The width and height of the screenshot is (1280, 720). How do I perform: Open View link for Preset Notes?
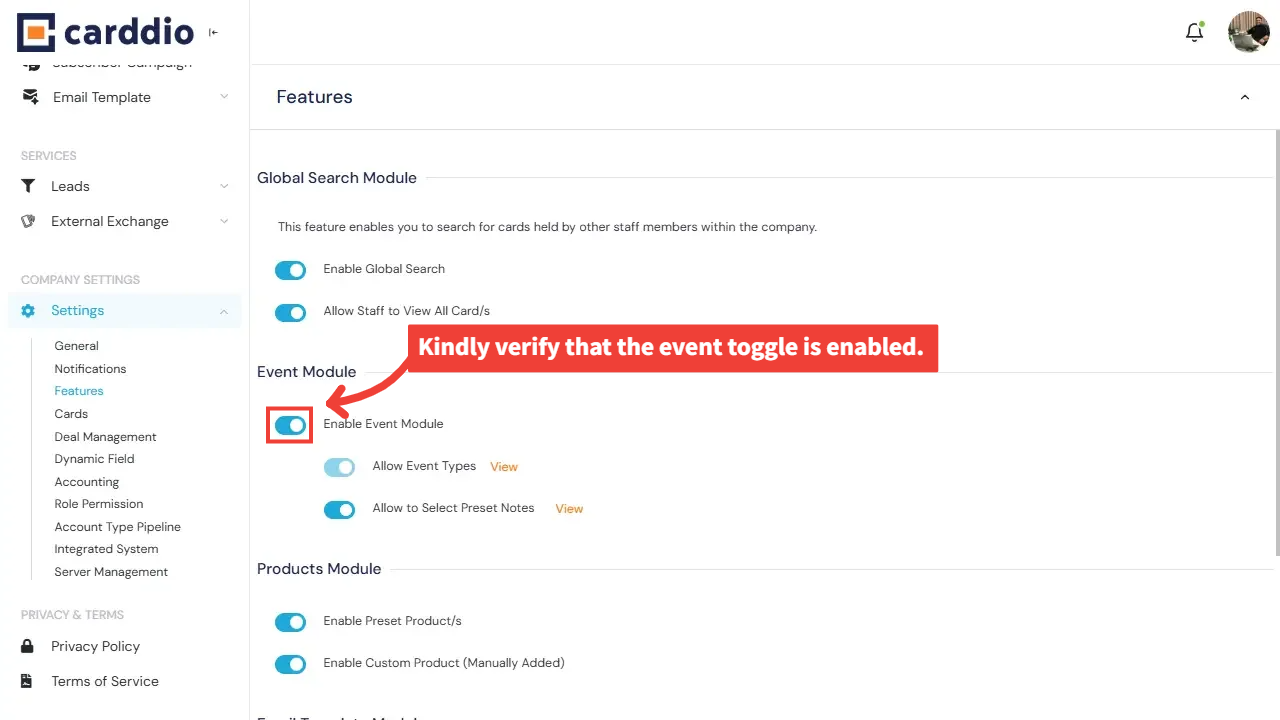point(568,508)
